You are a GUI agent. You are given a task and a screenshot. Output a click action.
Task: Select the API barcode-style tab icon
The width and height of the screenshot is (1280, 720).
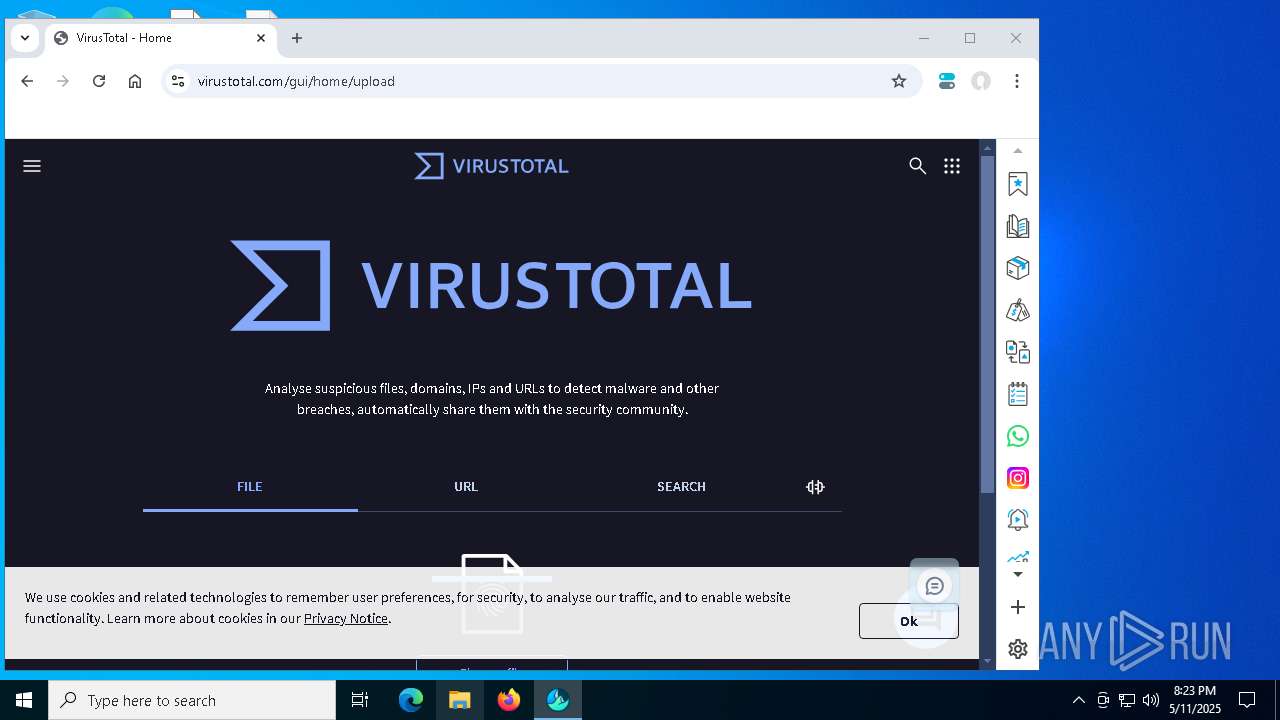pos(815,487)
